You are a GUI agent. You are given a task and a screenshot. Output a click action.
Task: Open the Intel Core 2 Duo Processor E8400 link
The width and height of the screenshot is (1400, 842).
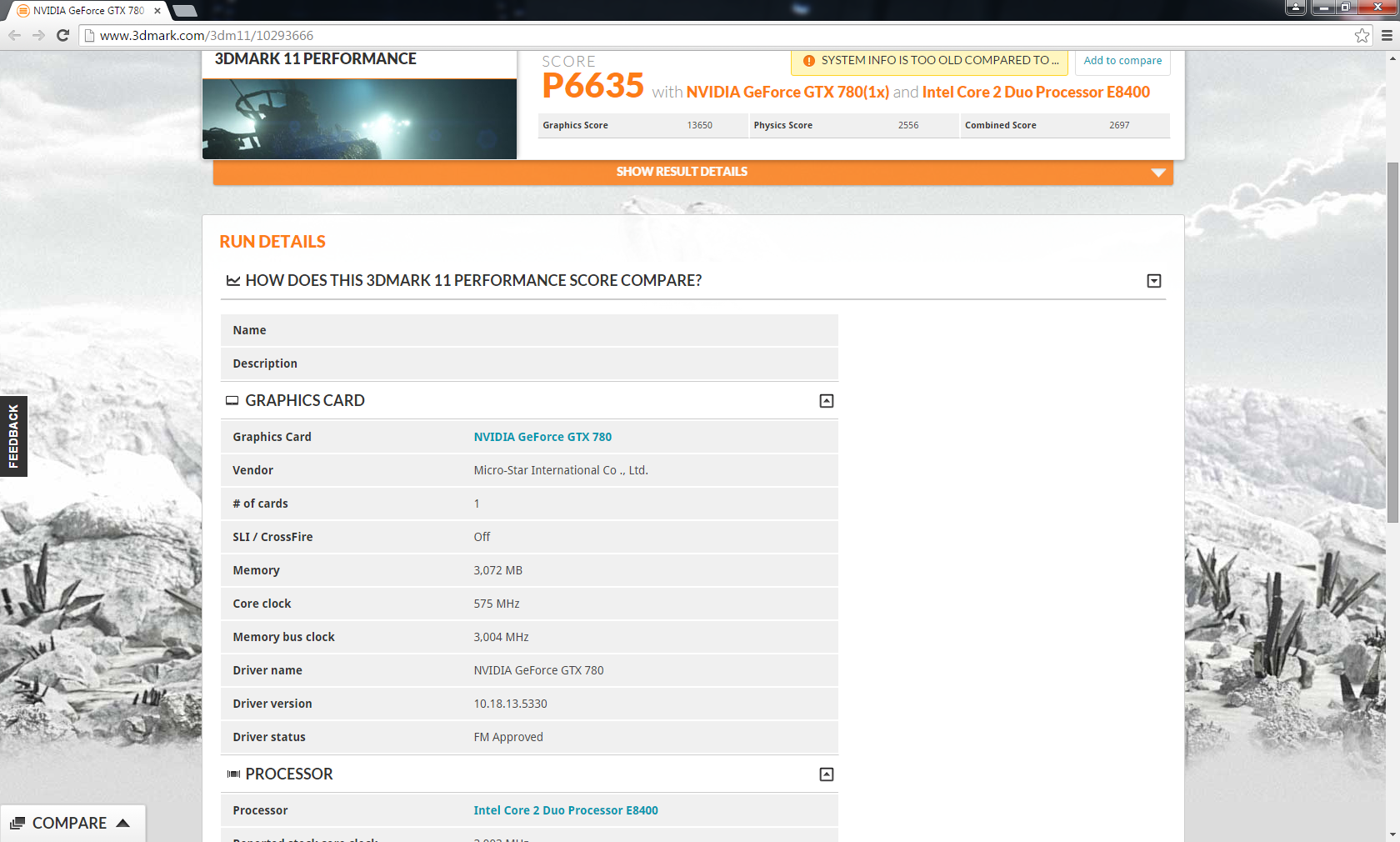point(566,810)
